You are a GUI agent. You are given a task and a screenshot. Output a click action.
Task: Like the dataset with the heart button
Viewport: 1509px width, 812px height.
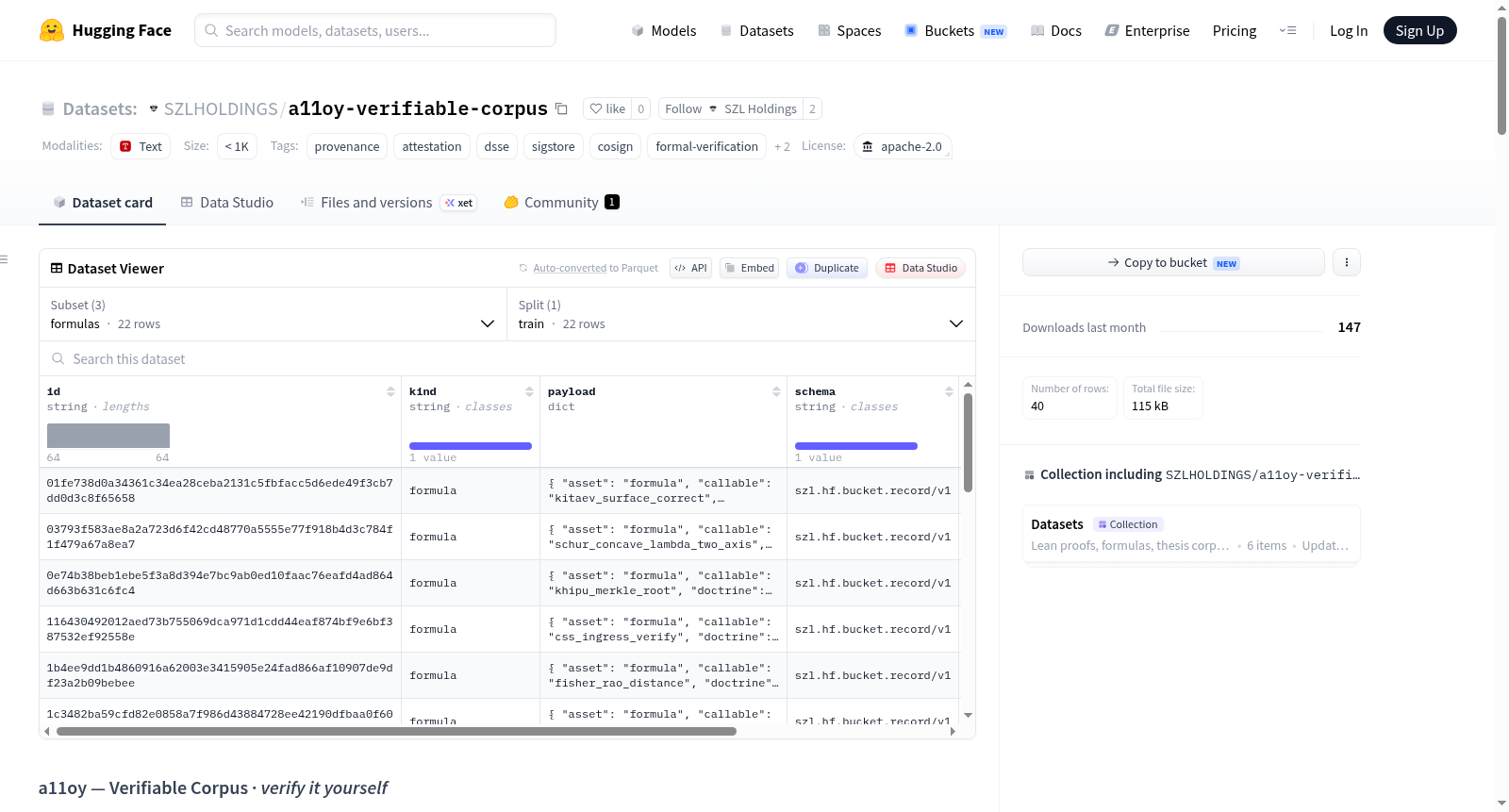(x=607, y=108)
